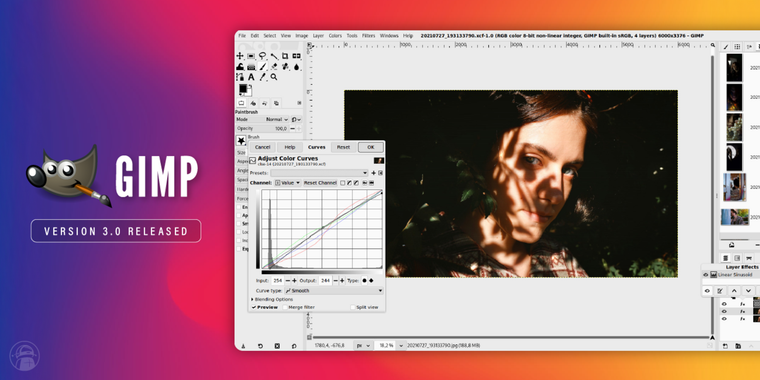Set point type to corner (diamond)

pyautogui.click(x=371, y=281)
